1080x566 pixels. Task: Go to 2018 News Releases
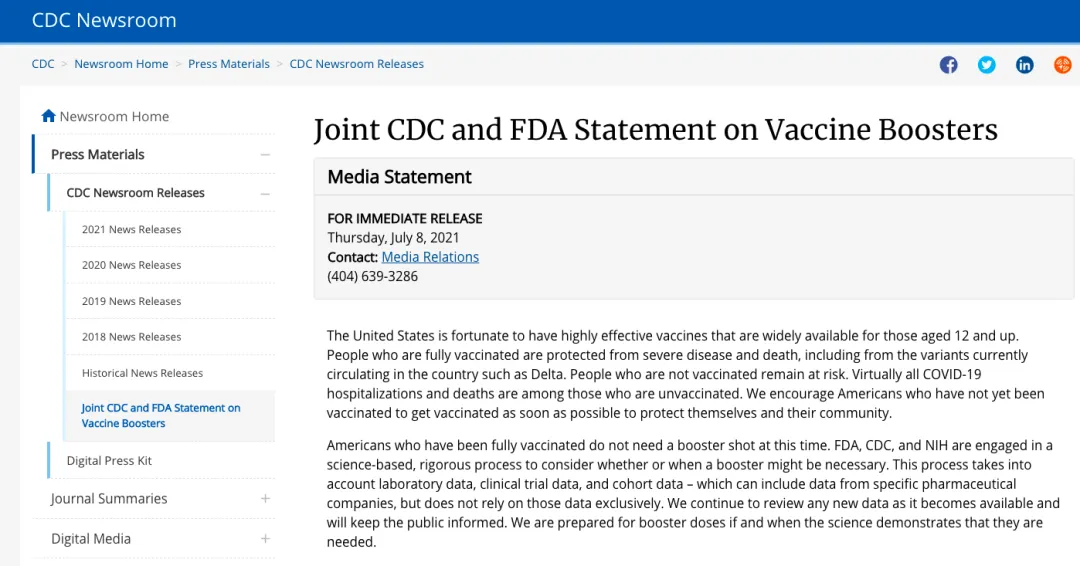click(131, 337)
